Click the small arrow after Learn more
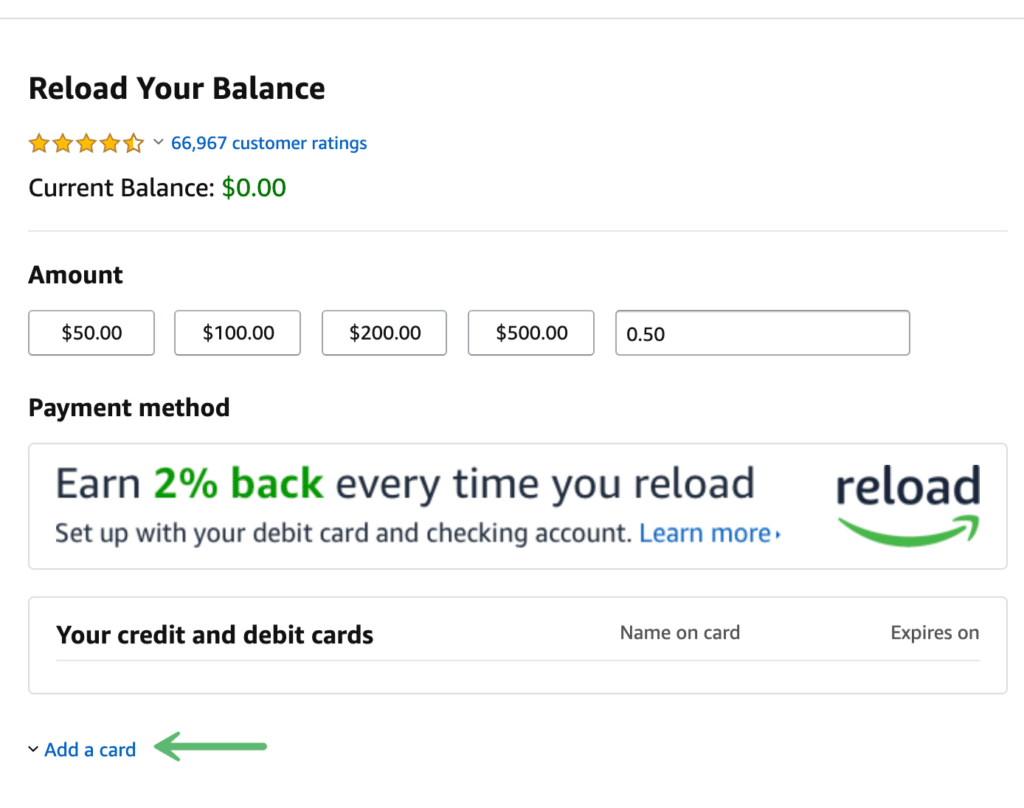 point(778,535)
